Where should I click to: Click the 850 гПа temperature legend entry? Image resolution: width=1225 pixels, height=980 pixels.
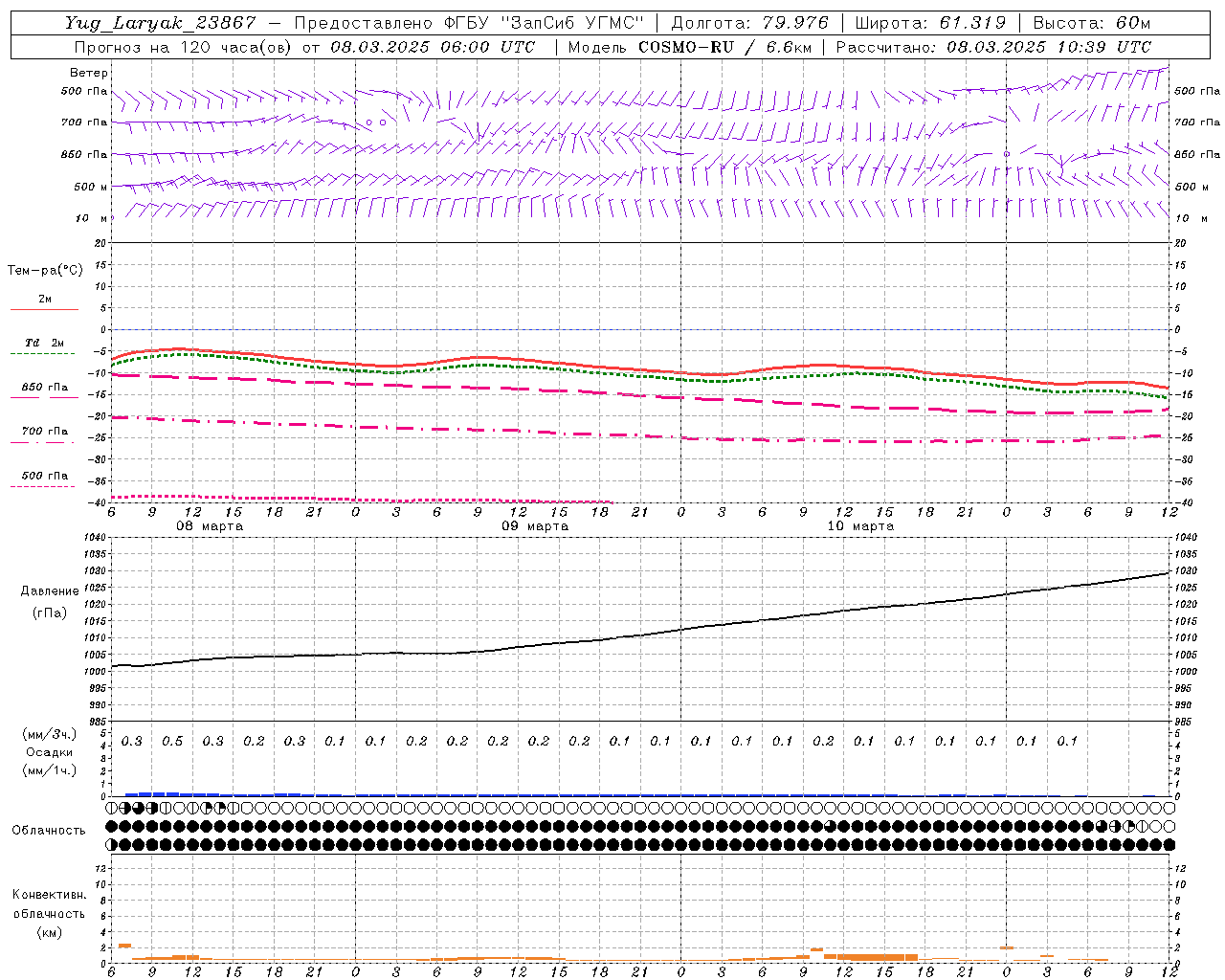(45, 388)
